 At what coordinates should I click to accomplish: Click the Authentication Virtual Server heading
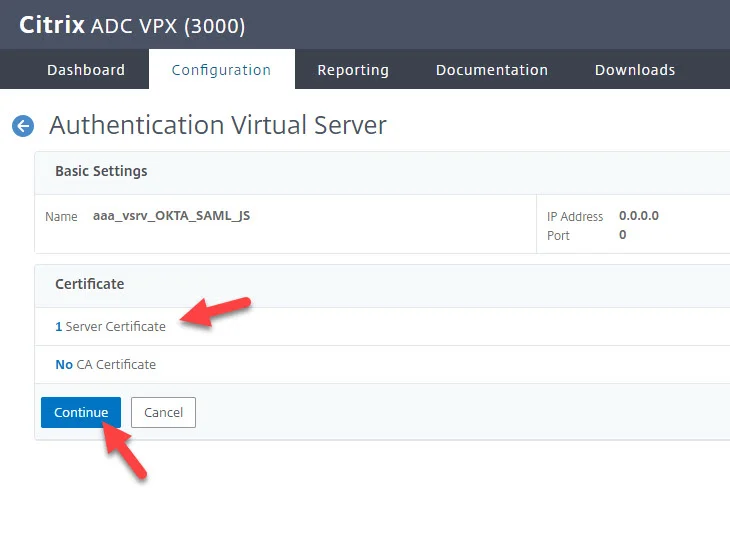(x=218, y=125)
